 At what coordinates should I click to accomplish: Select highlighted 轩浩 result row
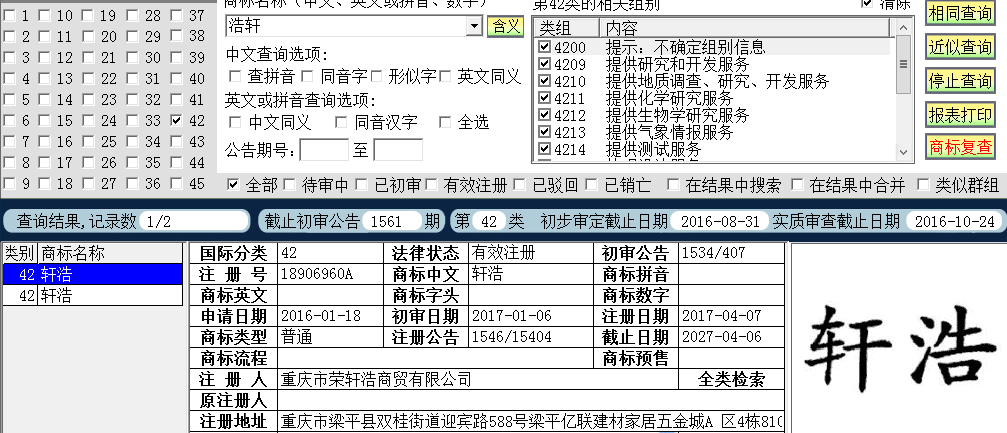click(x=93, y=274)
